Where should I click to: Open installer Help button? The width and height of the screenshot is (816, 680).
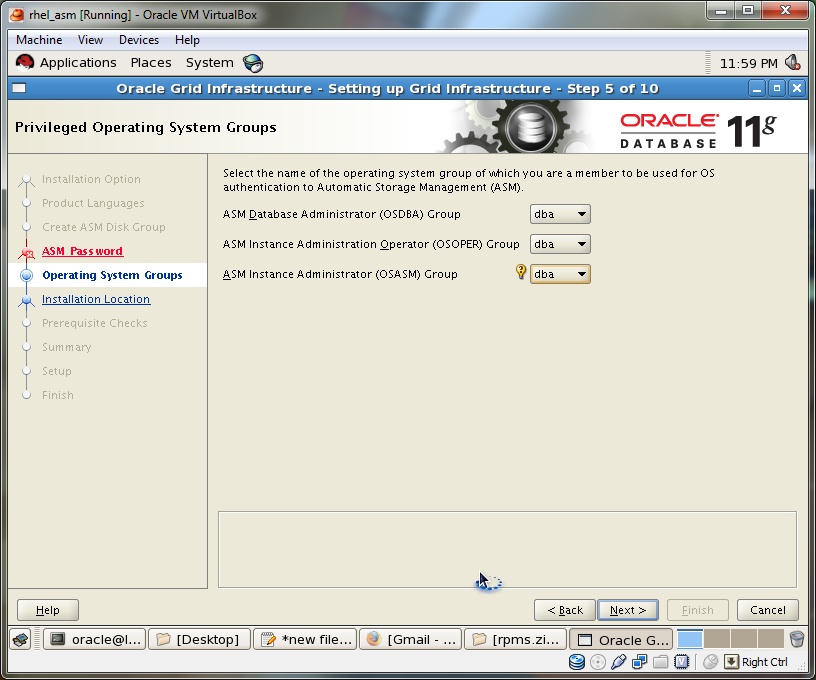pos(48,610)
